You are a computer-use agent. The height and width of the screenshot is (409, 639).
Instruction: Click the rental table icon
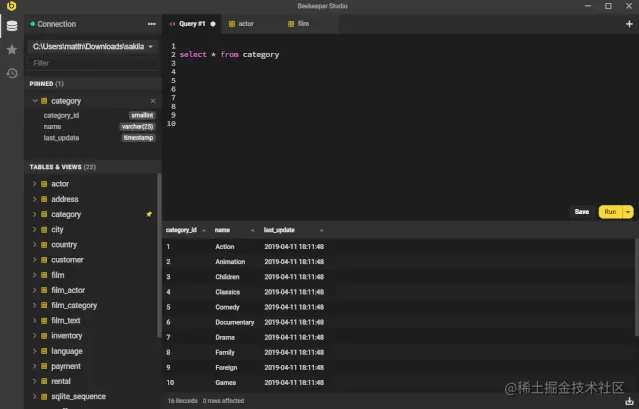(x=44, y=381)
